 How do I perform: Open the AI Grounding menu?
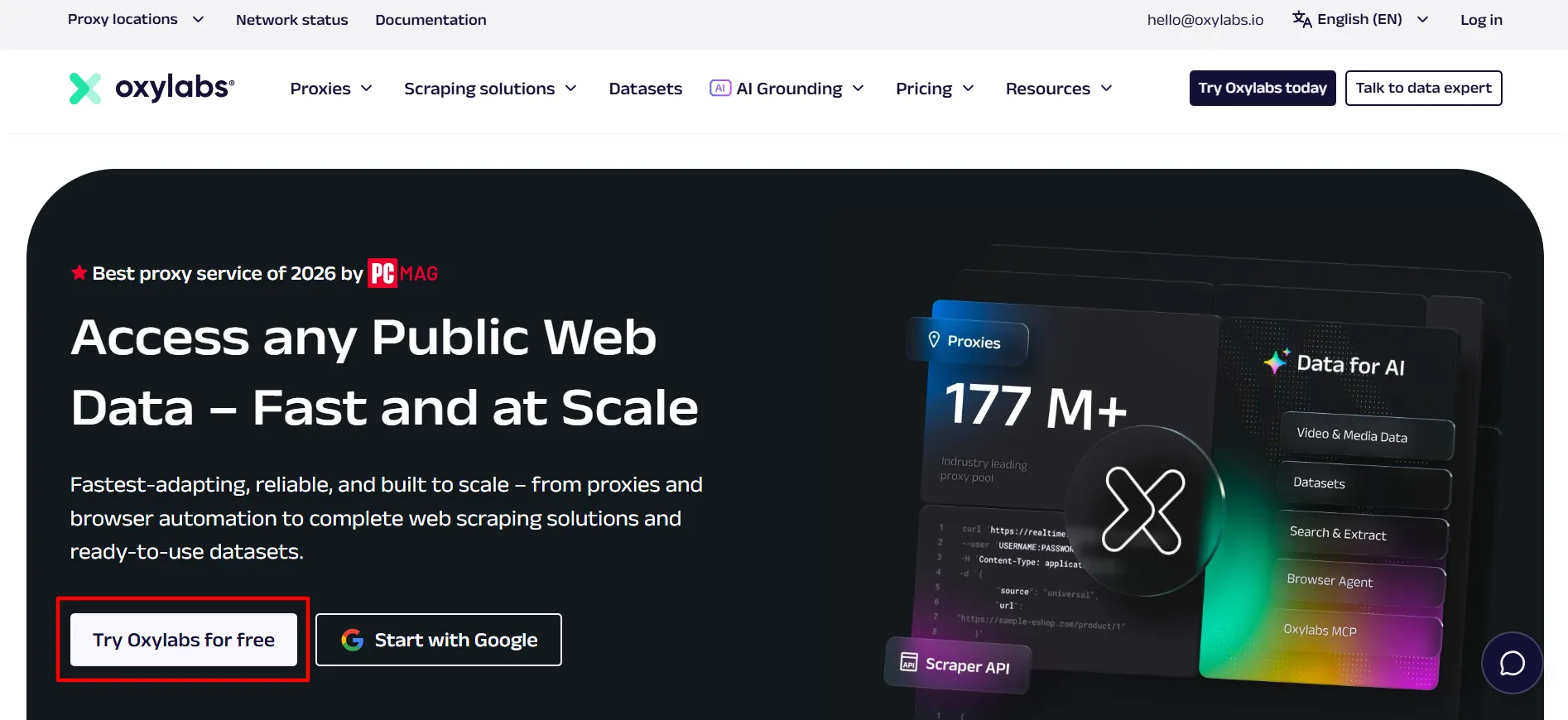pos(787,89)
